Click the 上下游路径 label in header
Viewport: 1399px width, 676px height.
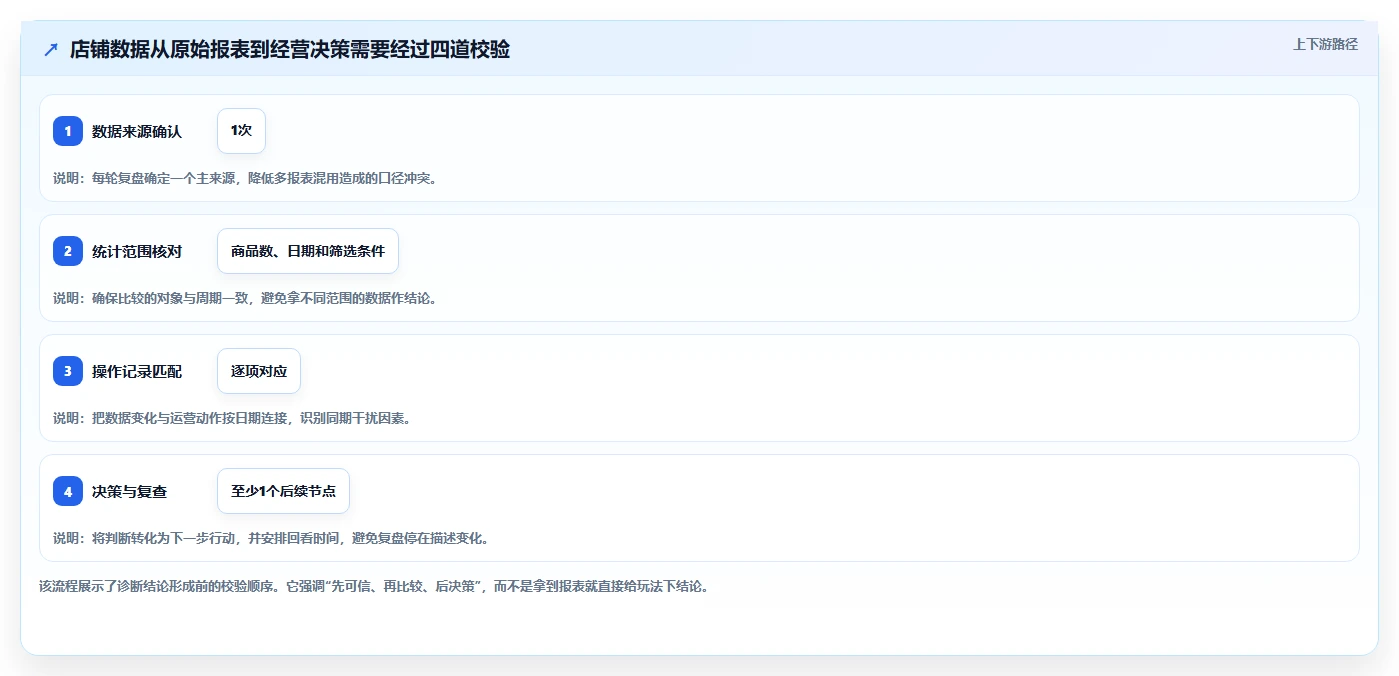click(1325, 44)
